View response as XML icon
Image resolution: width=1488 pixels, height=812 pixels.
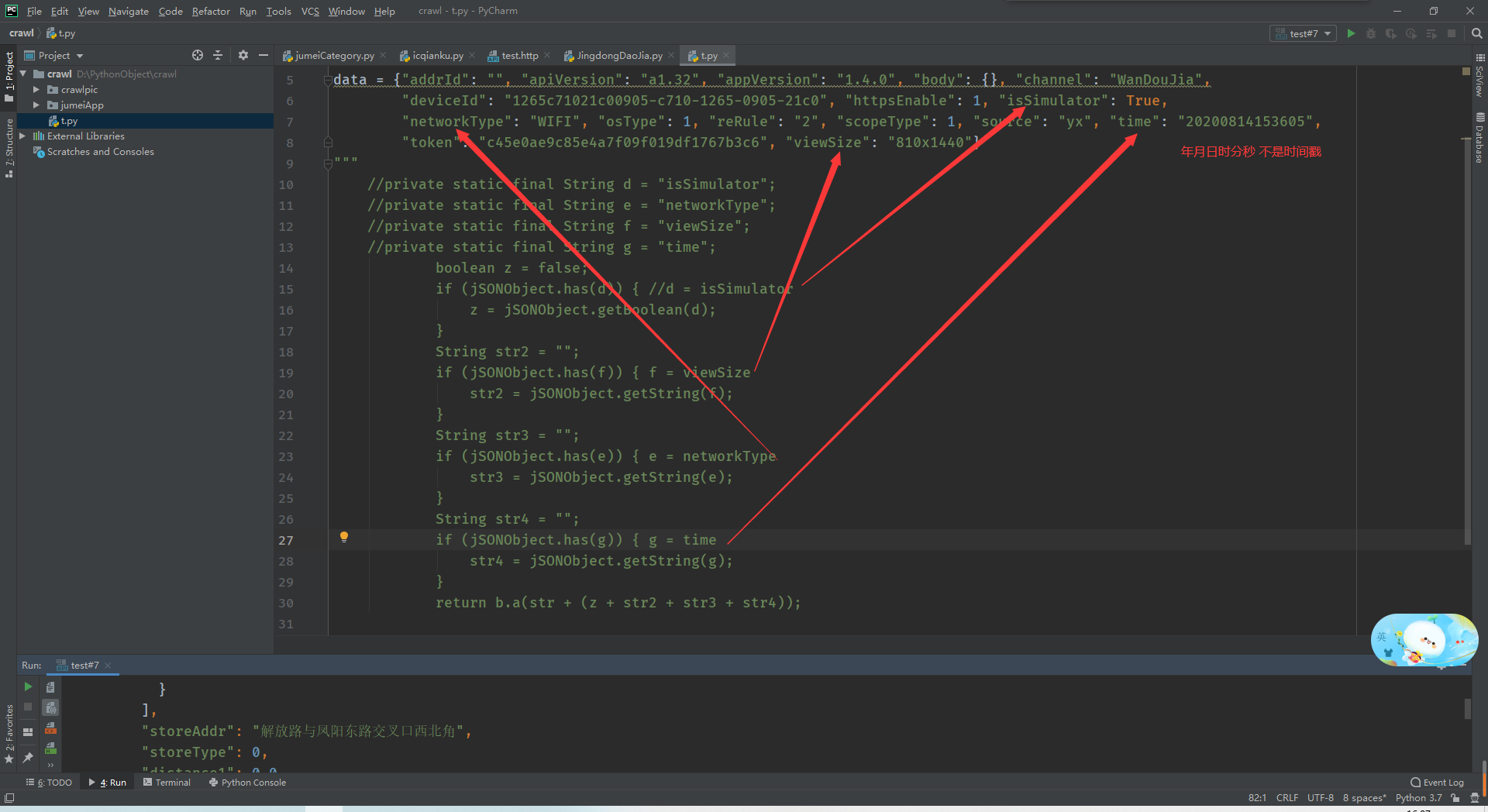pyautogui.click(x=50, y=728)
